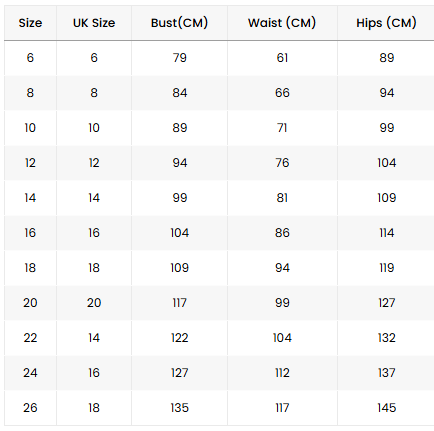Select bust value 135 in last row
Screen dimensions: 434x431
[x=180, y=408]
